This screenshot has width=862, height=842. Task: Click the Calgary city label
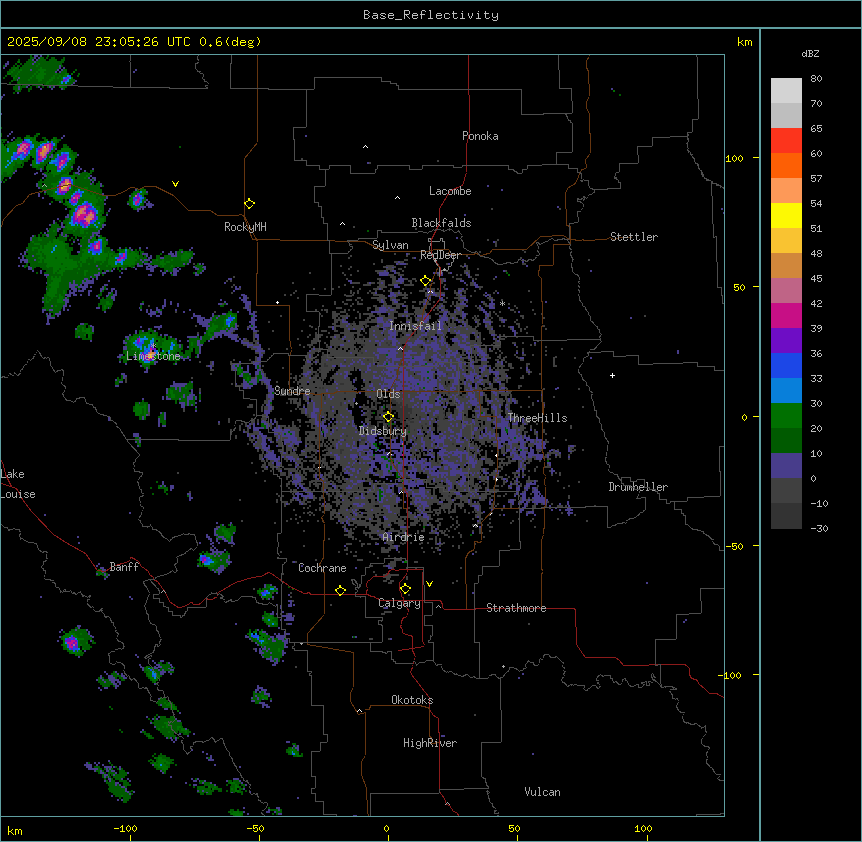tap(399, 603)
